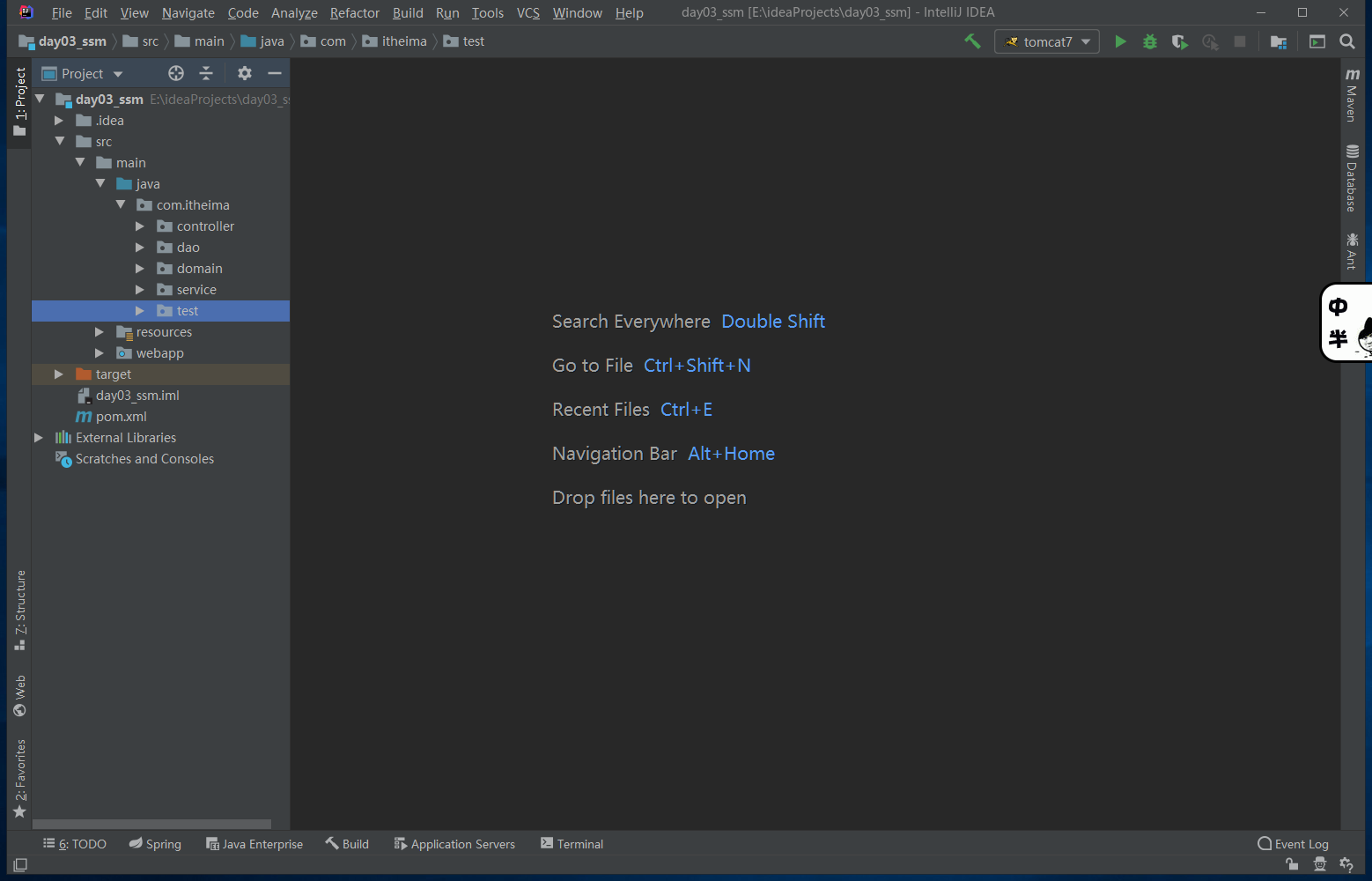This screenshot has width=1372, height=881.
Task: Open the Favorites side tab
Action: click(19, 779)
